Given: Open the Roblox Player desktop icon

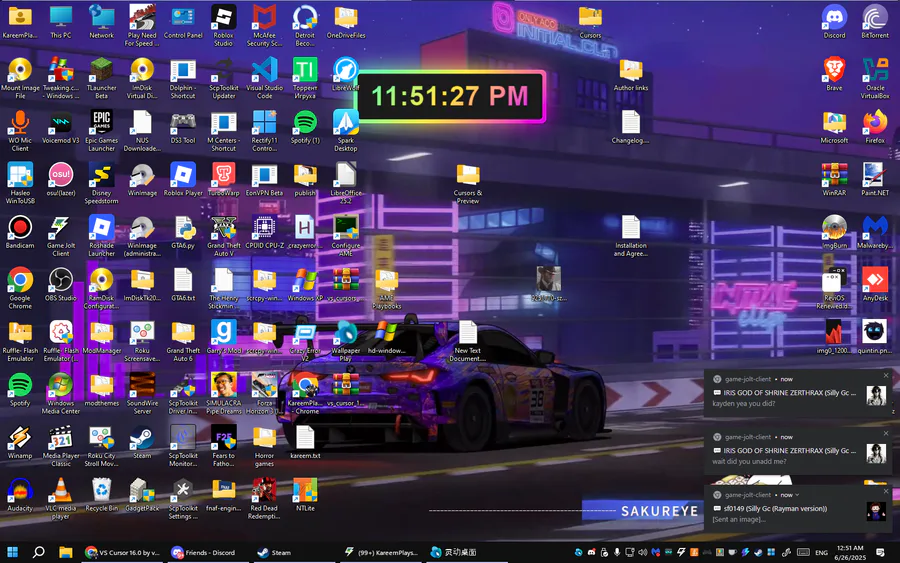Looking at the screenshot, I should (183, 180).
